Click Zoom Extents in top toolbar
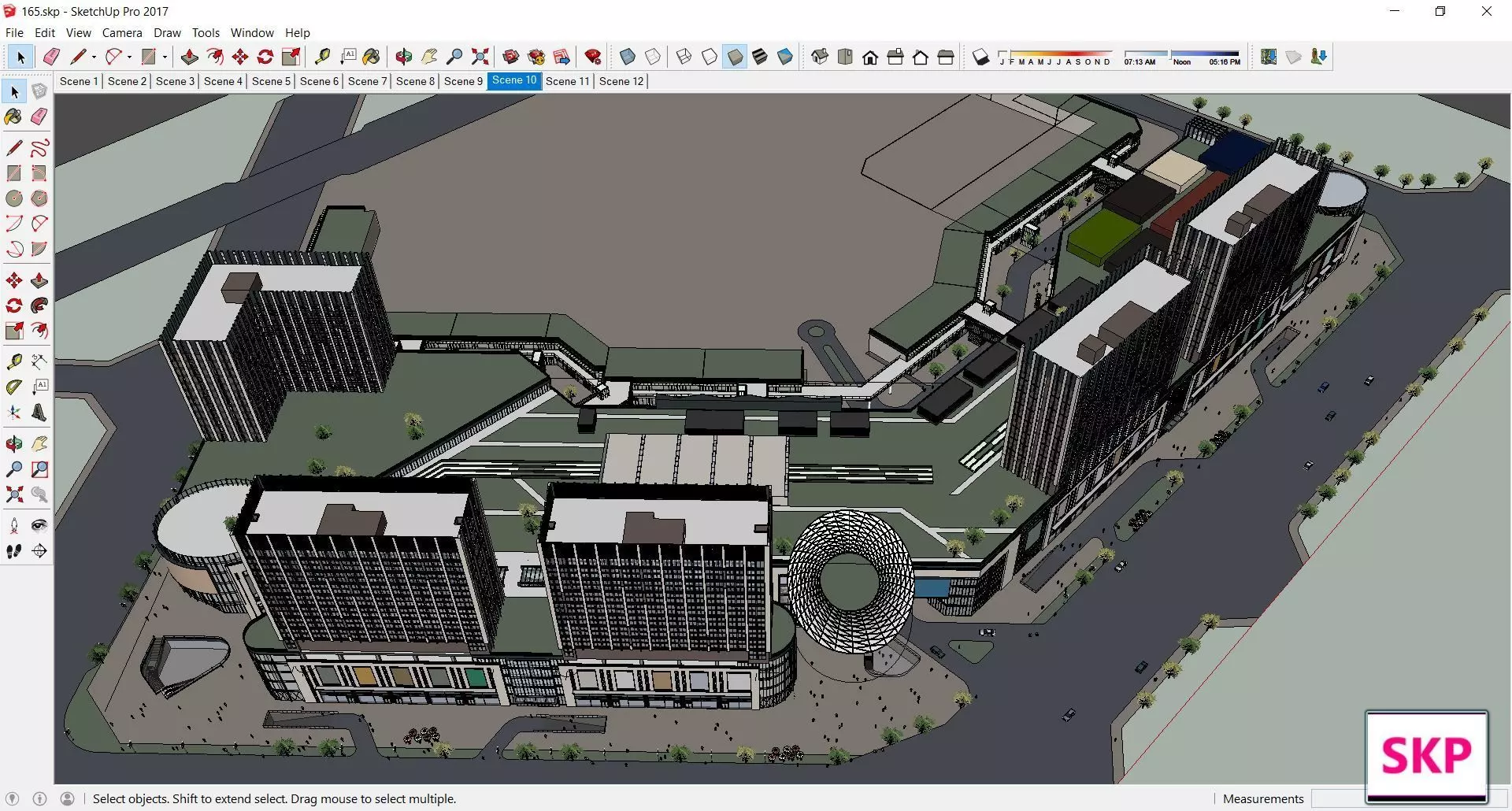The height and width of the screenshot is (811, 1512). (x=480, y=57)
